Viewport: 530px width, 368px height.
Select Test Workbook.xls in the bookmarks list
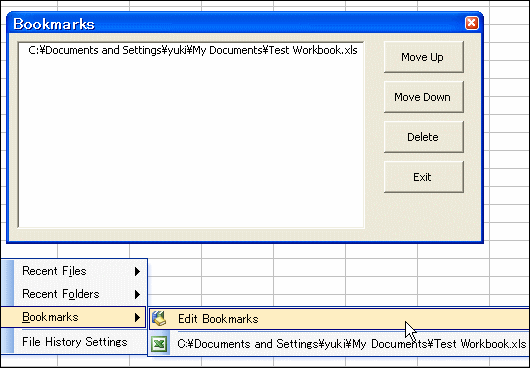tap(193, 50)
